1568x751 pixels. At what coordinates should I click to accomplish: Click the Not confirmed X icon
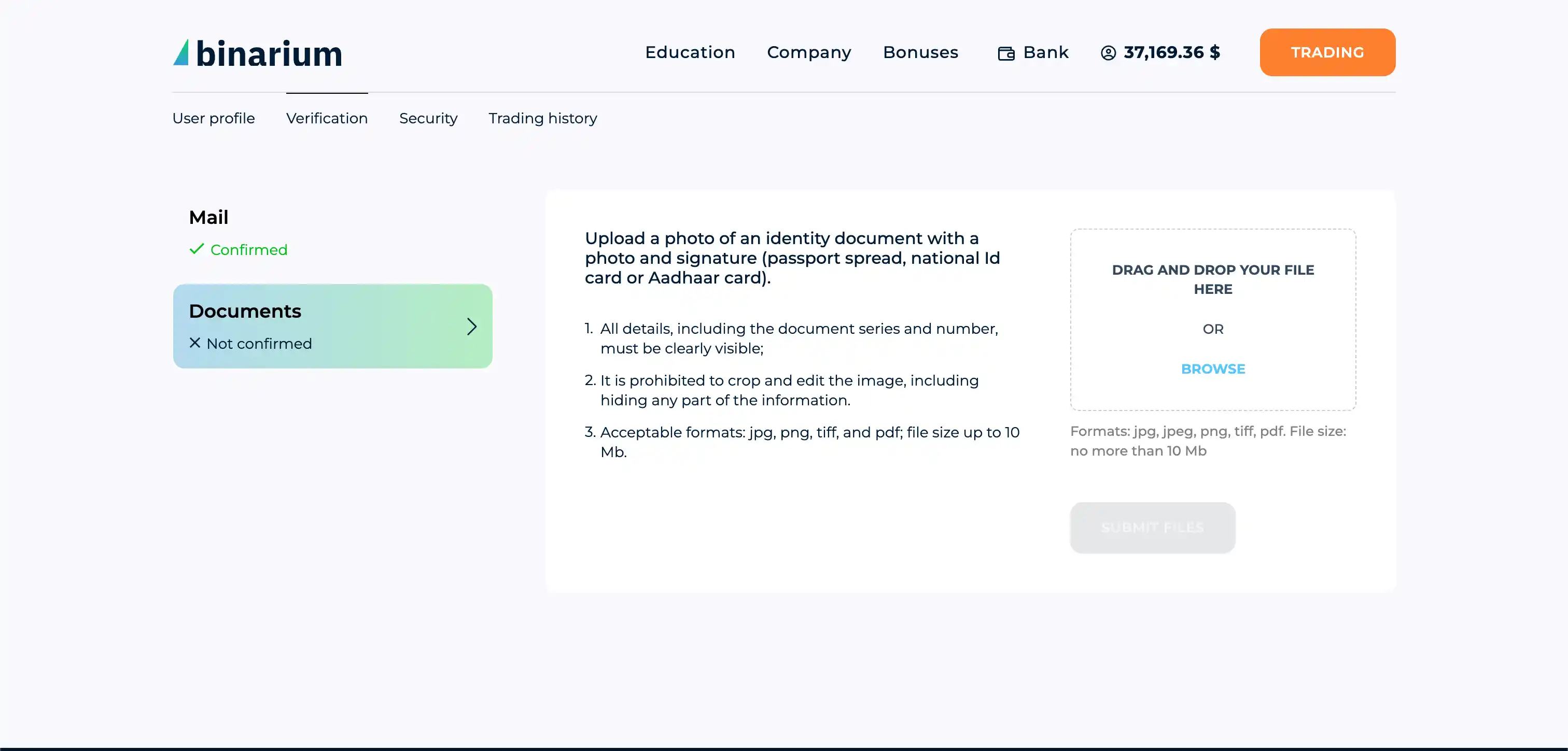click(195, 343)
